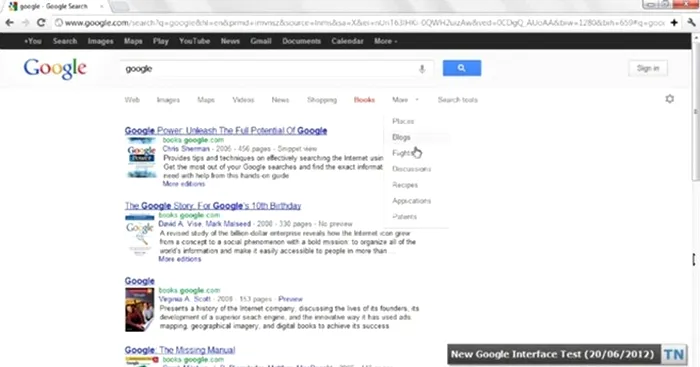
Task: Open +You in the black bar
Action: (x=33, y=41)
